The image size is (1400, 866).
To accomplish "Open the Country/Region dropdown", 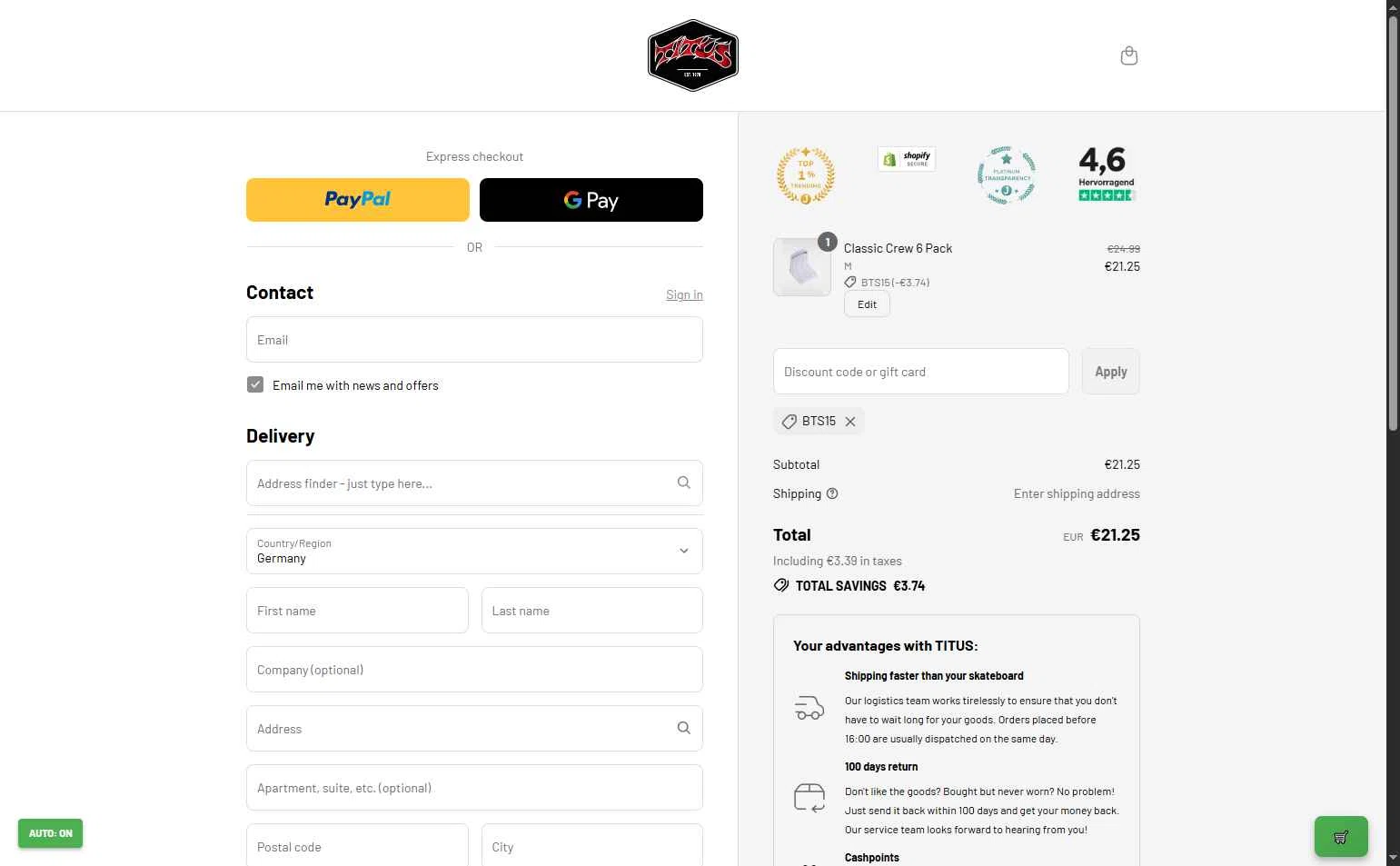I will click(474, 551).
